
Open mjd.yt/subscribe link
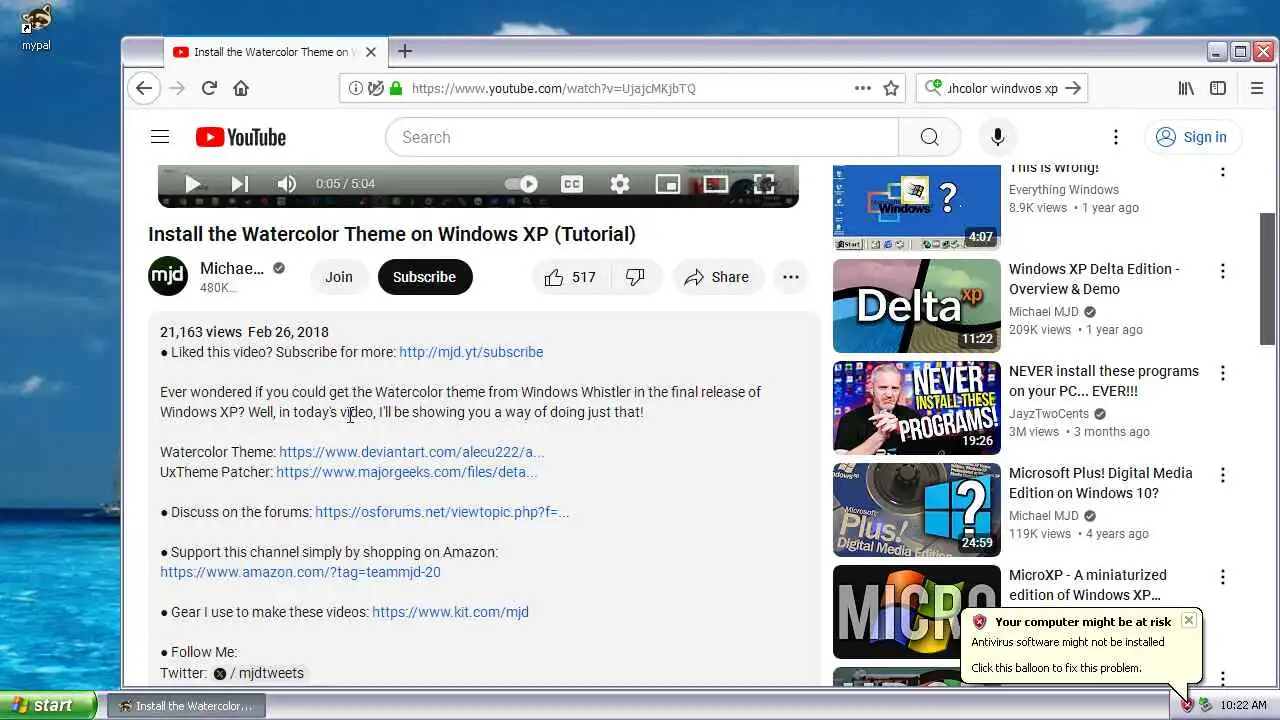point(471,352)
